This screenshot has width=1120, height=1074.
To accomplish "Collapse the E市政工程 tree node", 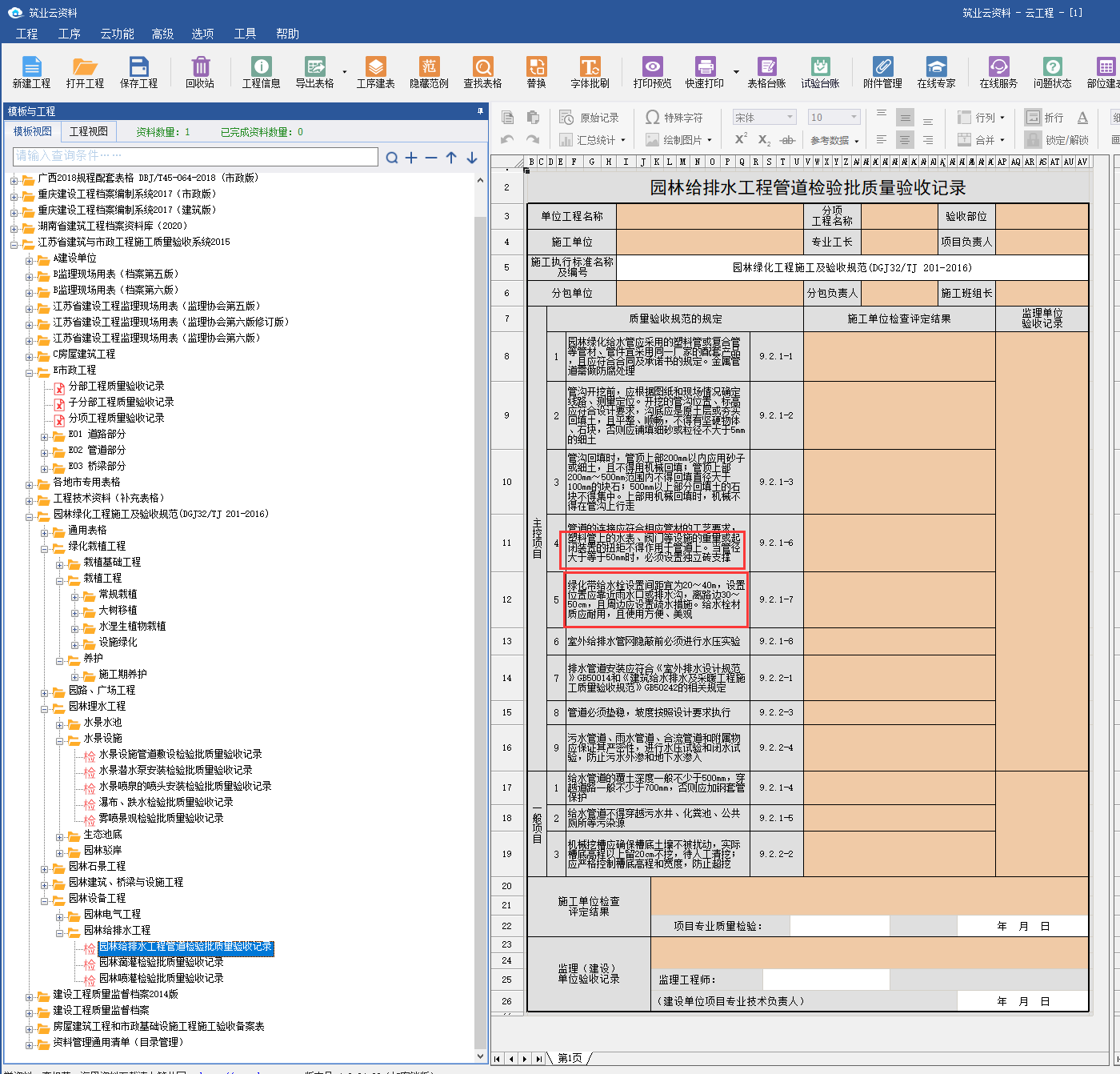I will (30, 372).
